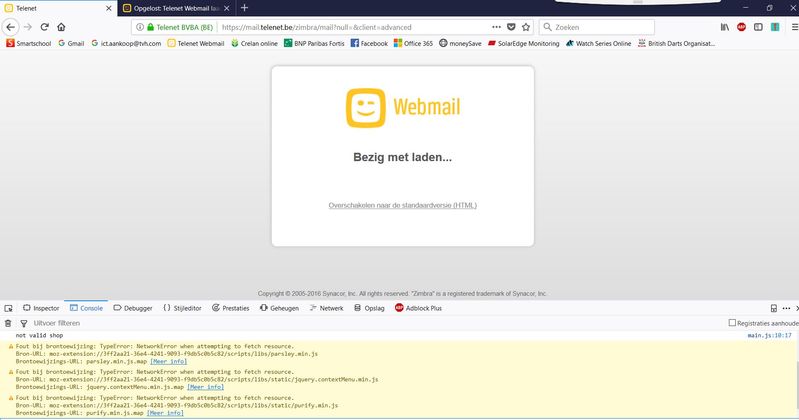The image size is (799, 420).
Task: Reload the Telenet Webmail page
Action: tap(45, 27)
